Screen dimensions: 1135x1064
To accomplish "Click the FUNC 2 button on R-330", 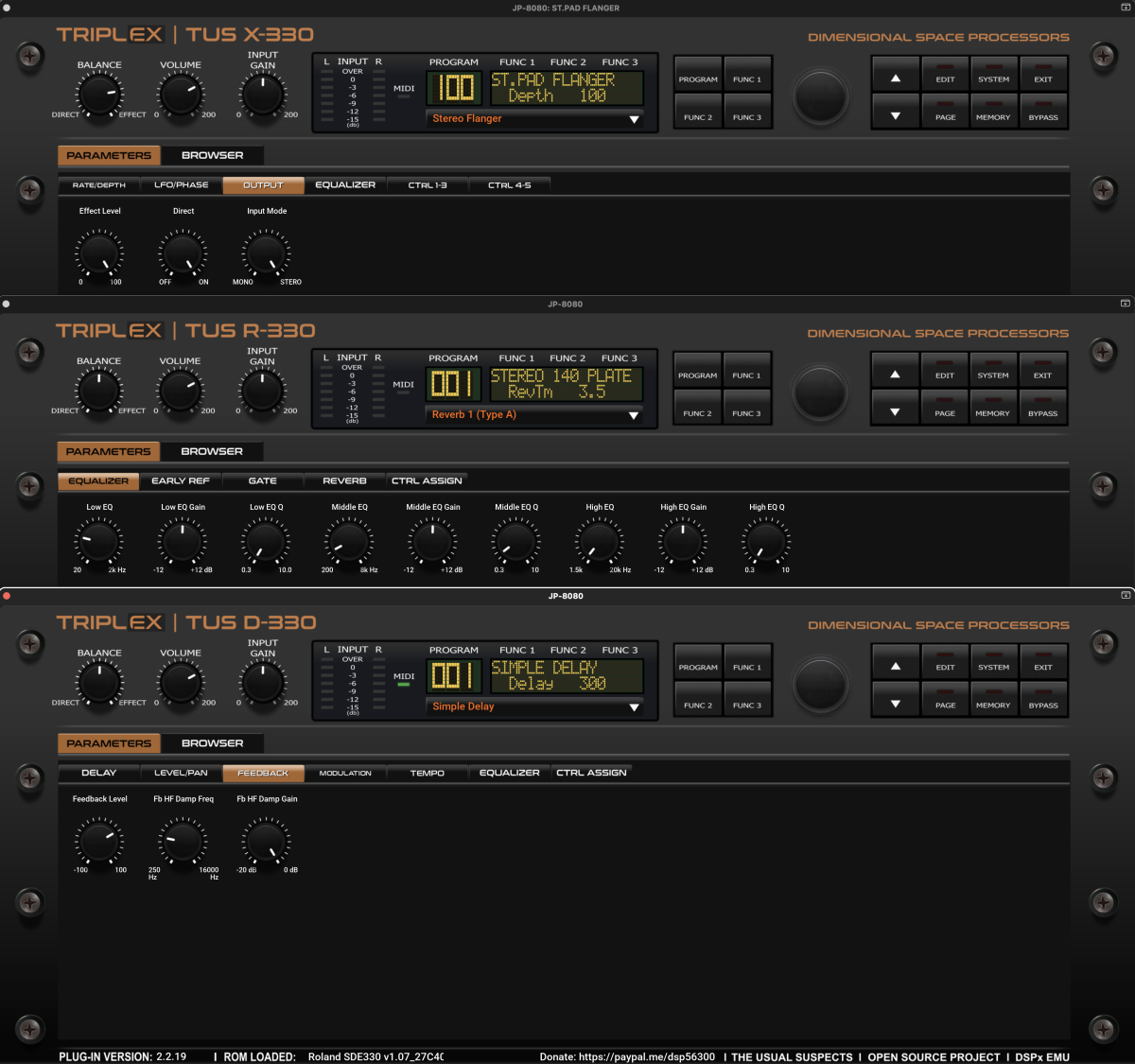I will tap(697, 408).
